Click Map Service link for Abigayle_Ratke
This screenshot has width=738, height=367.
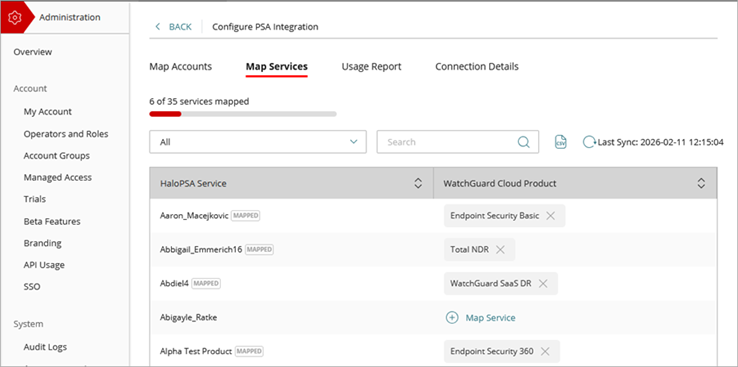(x=490, y=318)
